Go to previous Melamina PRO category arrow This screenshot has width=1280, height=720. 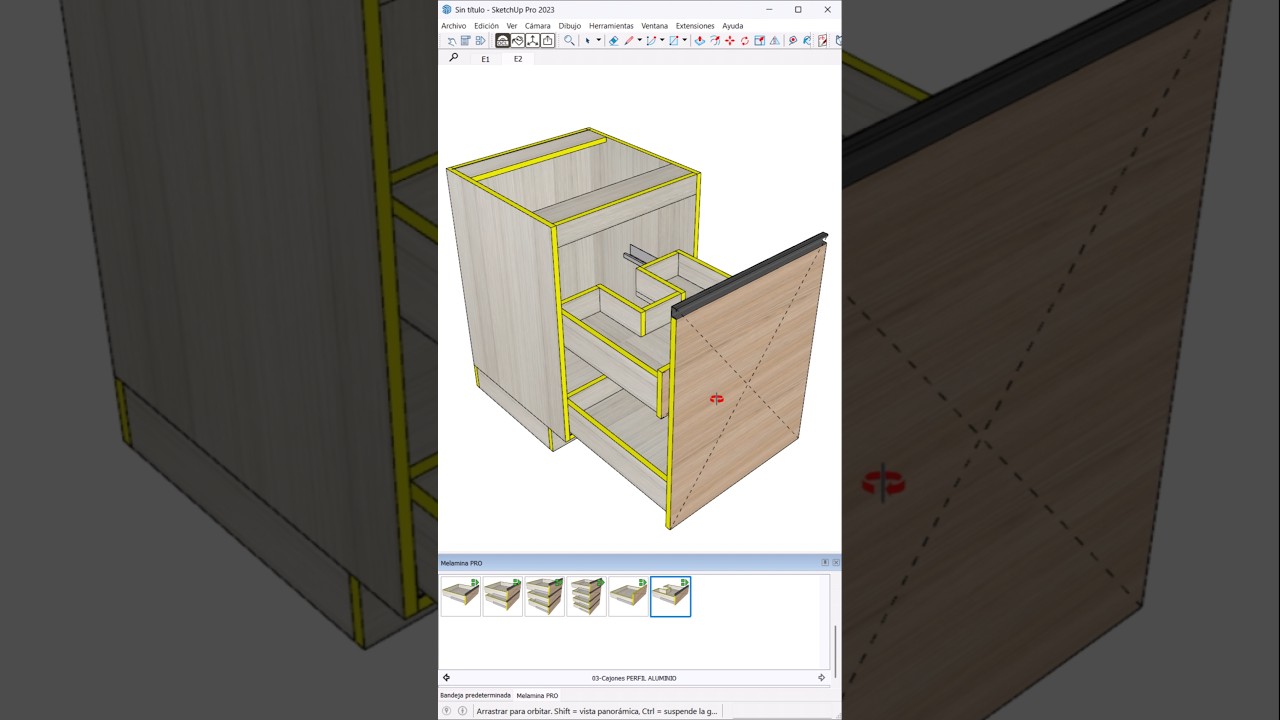447,678
